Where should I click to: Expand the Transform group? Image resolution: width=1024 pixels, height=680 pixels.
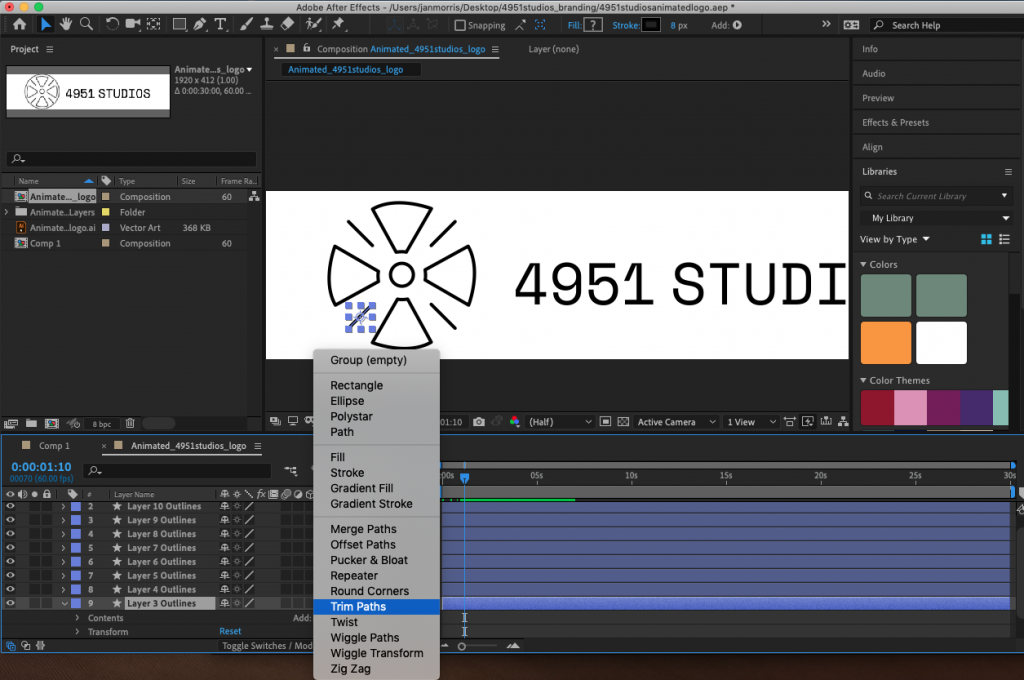tap(77, 632)
